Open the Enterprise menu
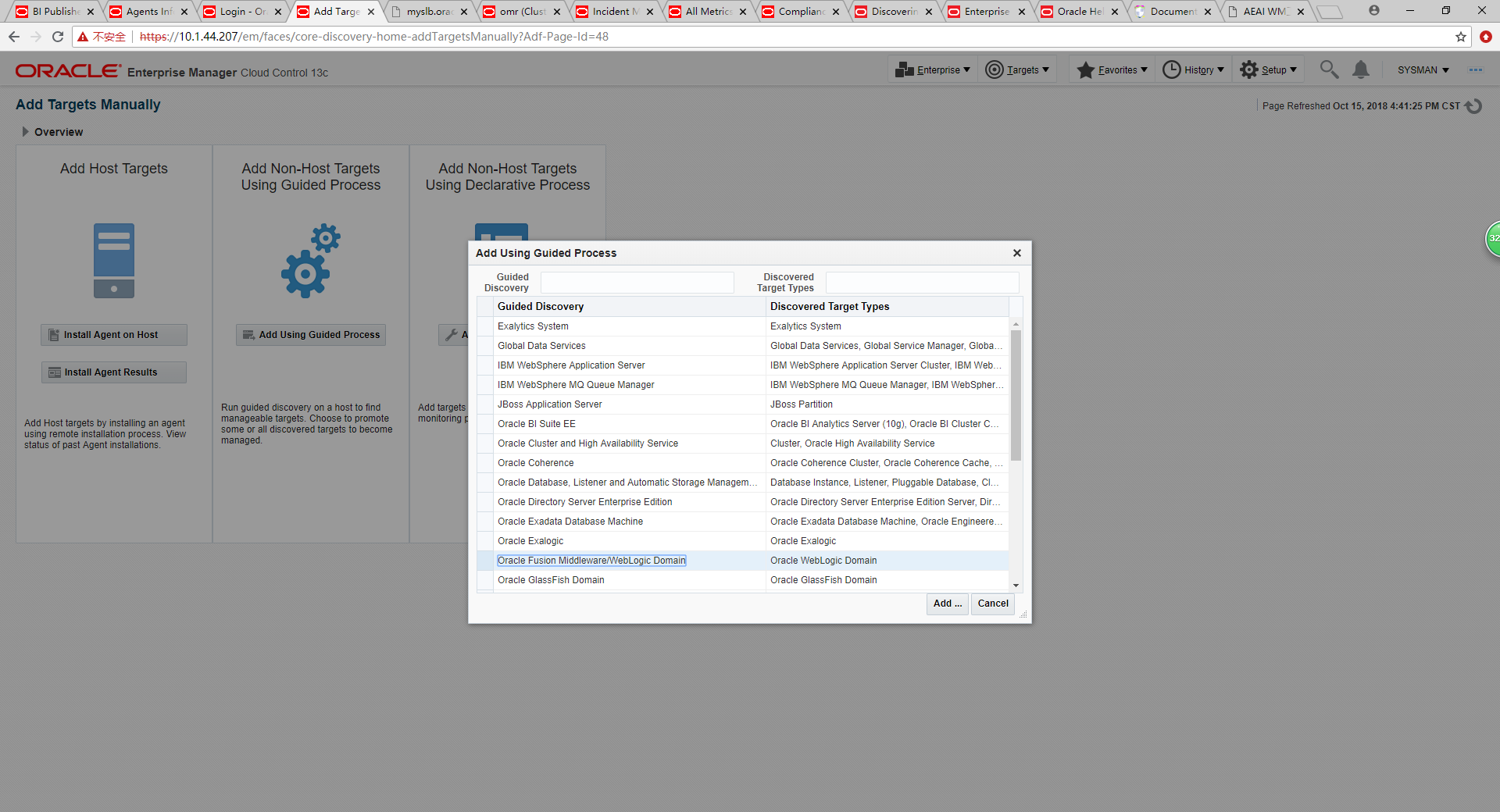This screenshot has height=812, width=1500. [933, 70]
